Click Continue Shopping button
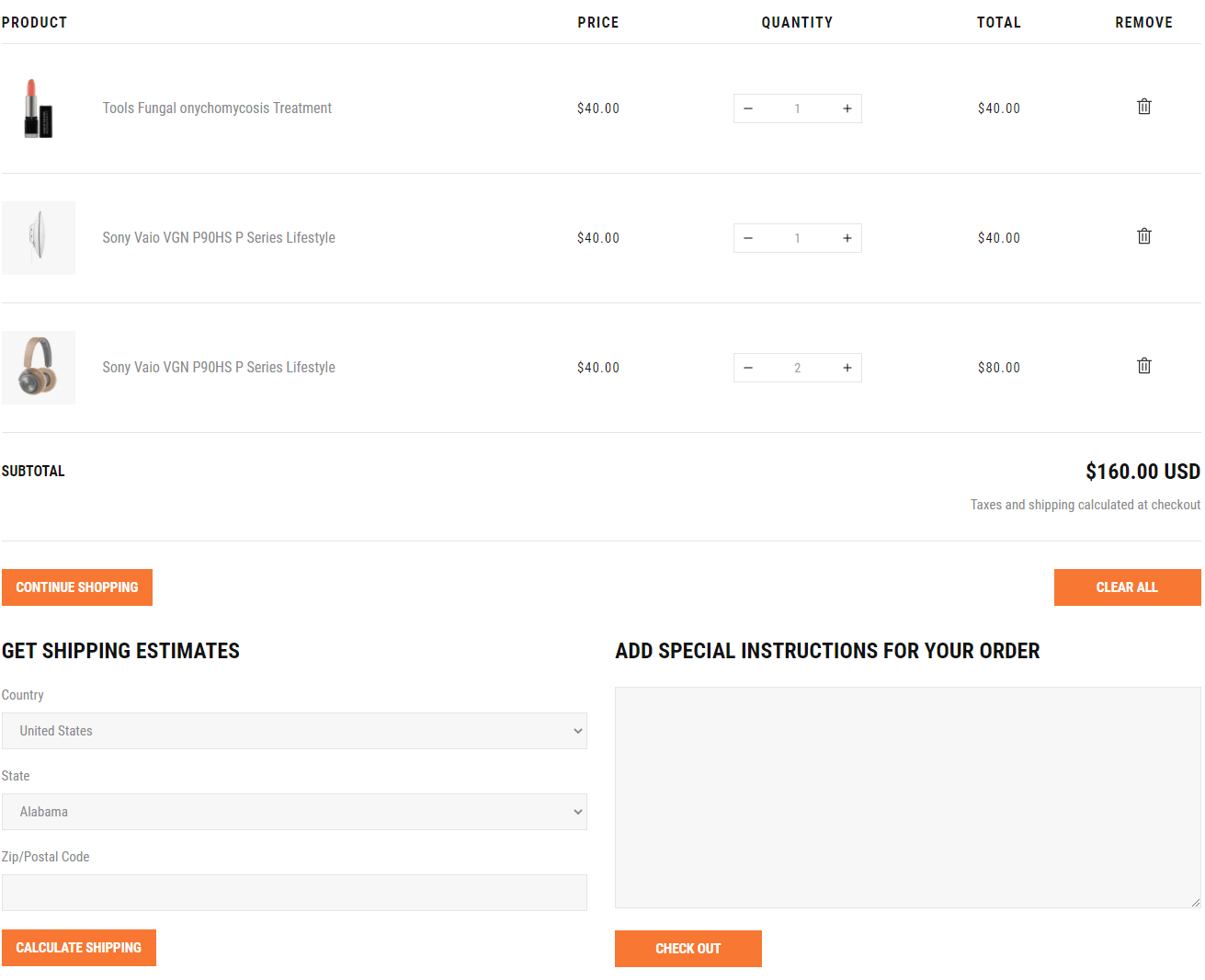1205x980 pixels. pyautogui.click(x=77, y=587)
